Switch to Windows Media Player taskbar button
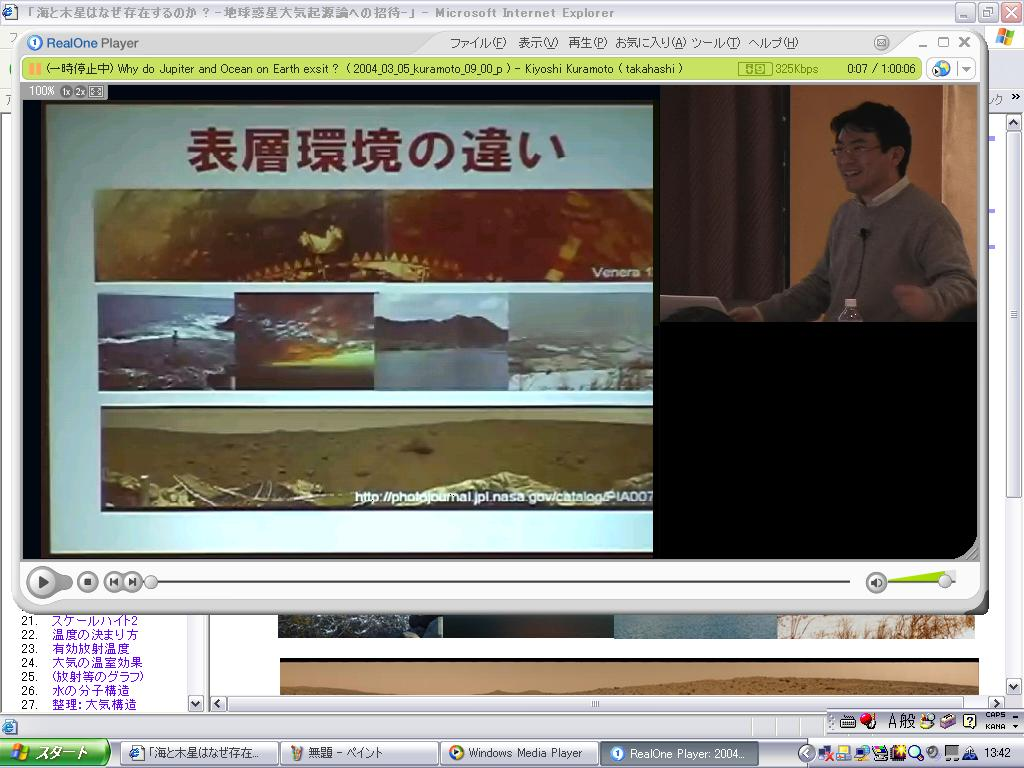Viewport: 1024px width, 768px height. (518, 753)
